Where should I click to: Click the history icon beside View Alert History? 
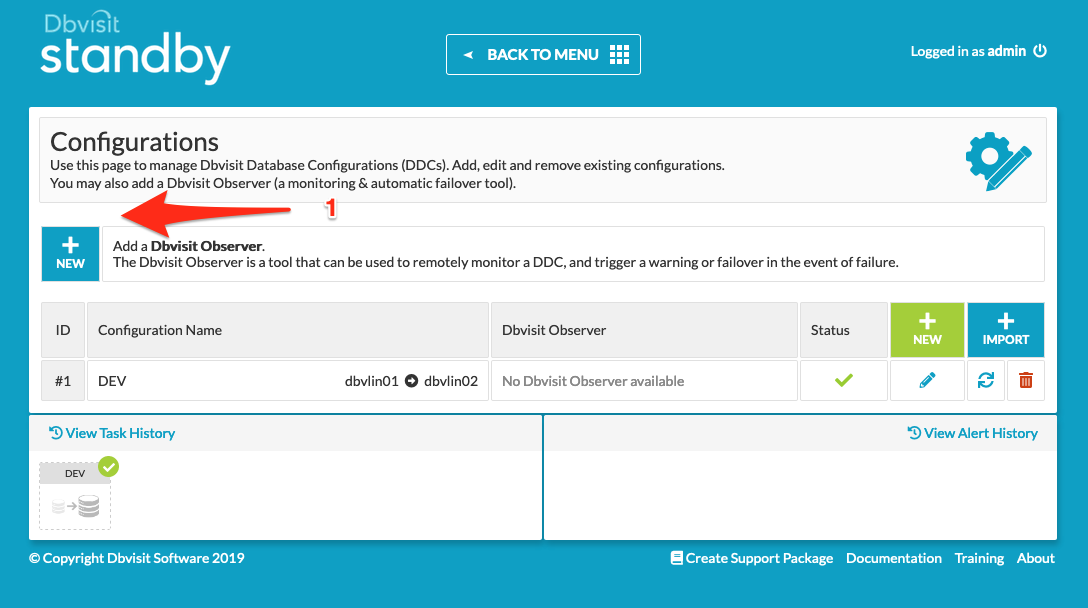913,432
